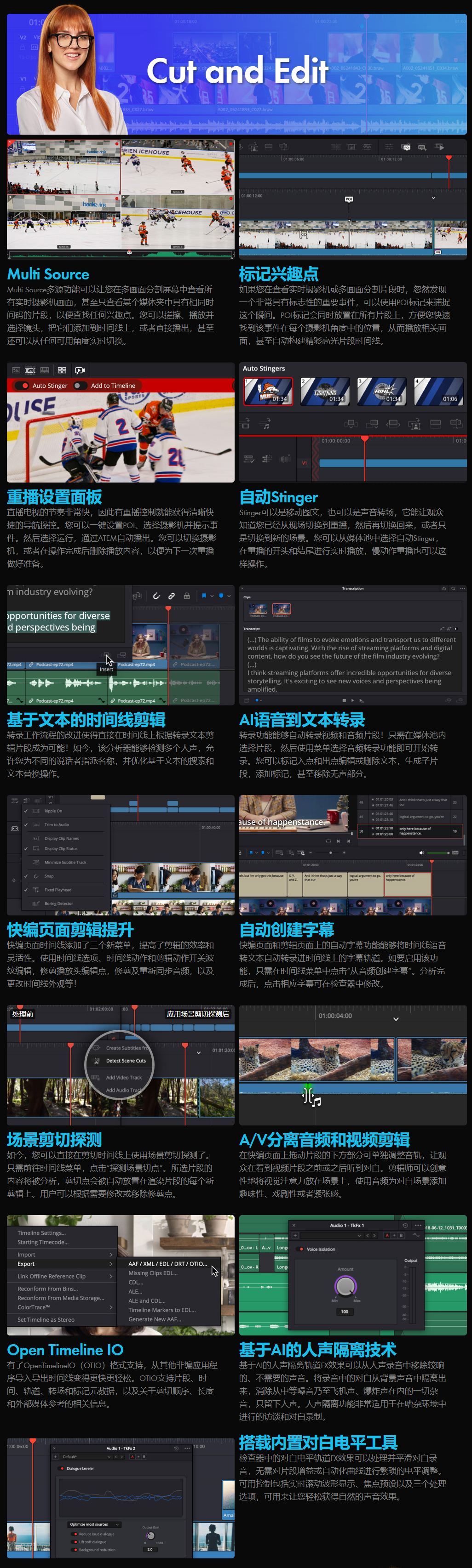472x1568 pixels.
Task: Select Missing Clips EDL option
Action: point(153,1273)
